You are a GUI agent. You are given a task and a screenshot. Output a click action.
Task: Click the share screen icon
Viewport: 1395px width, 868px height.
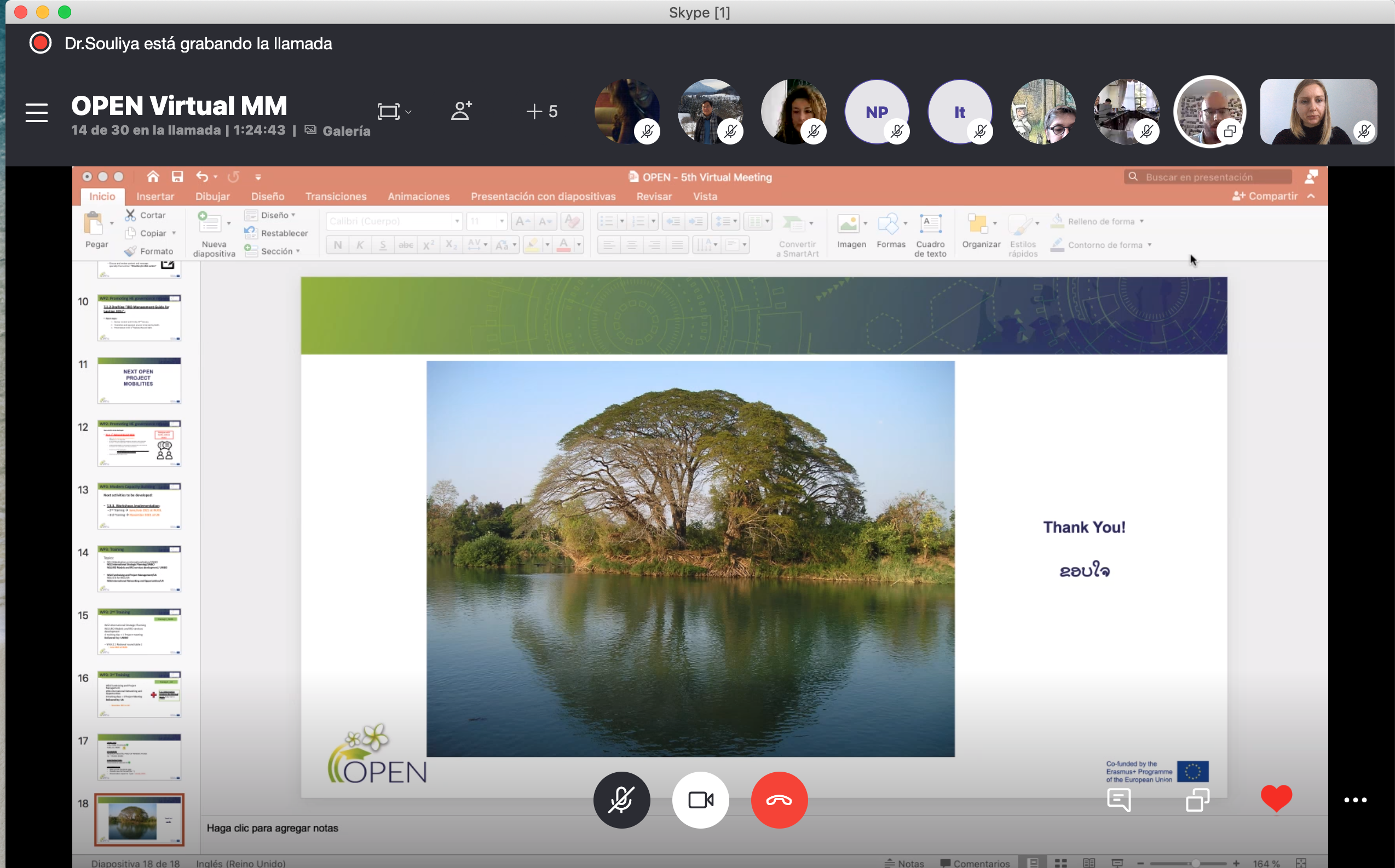1197,800
